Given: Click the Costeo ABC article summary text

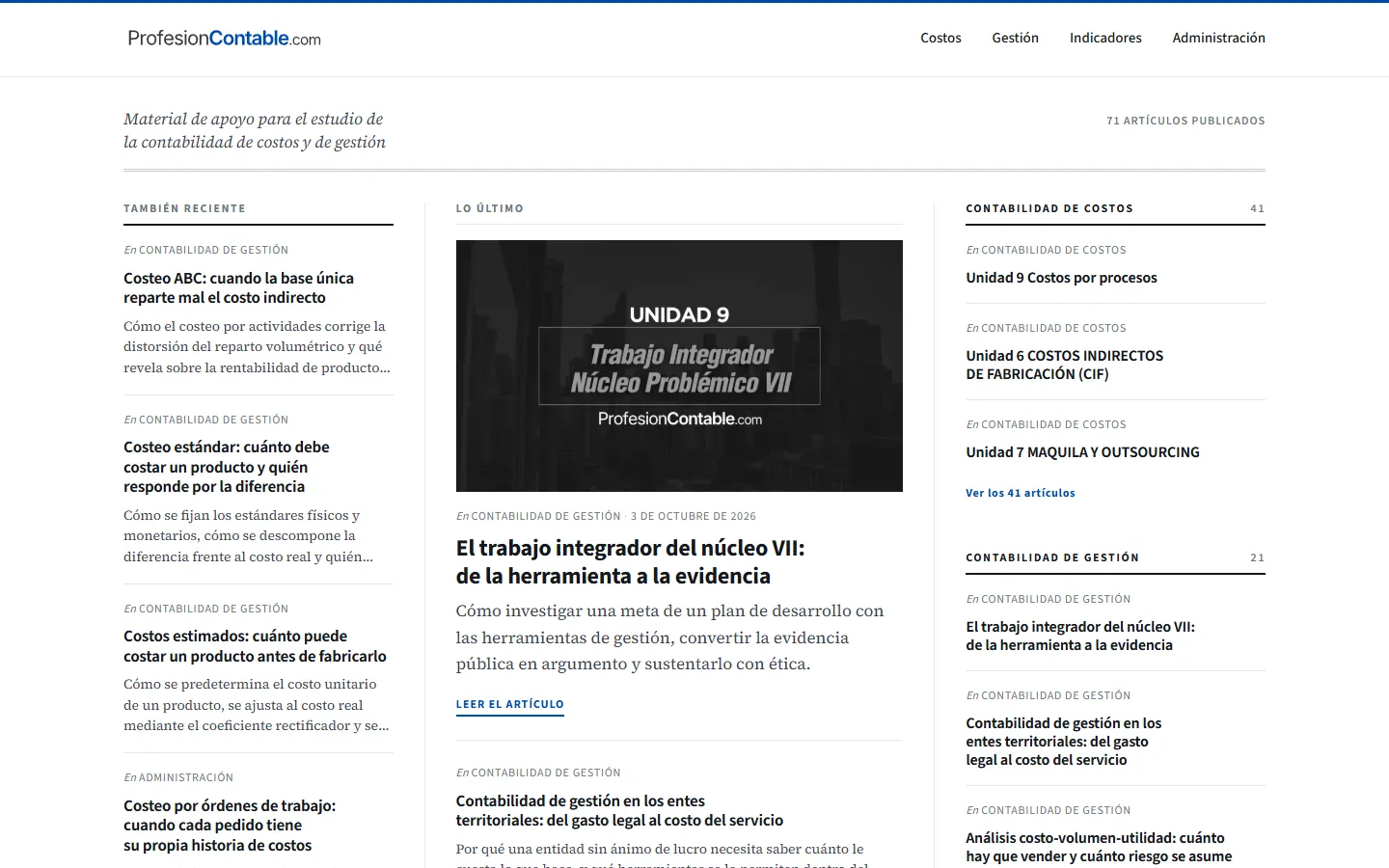Looking at the screenshot, I should click(257, 347).
